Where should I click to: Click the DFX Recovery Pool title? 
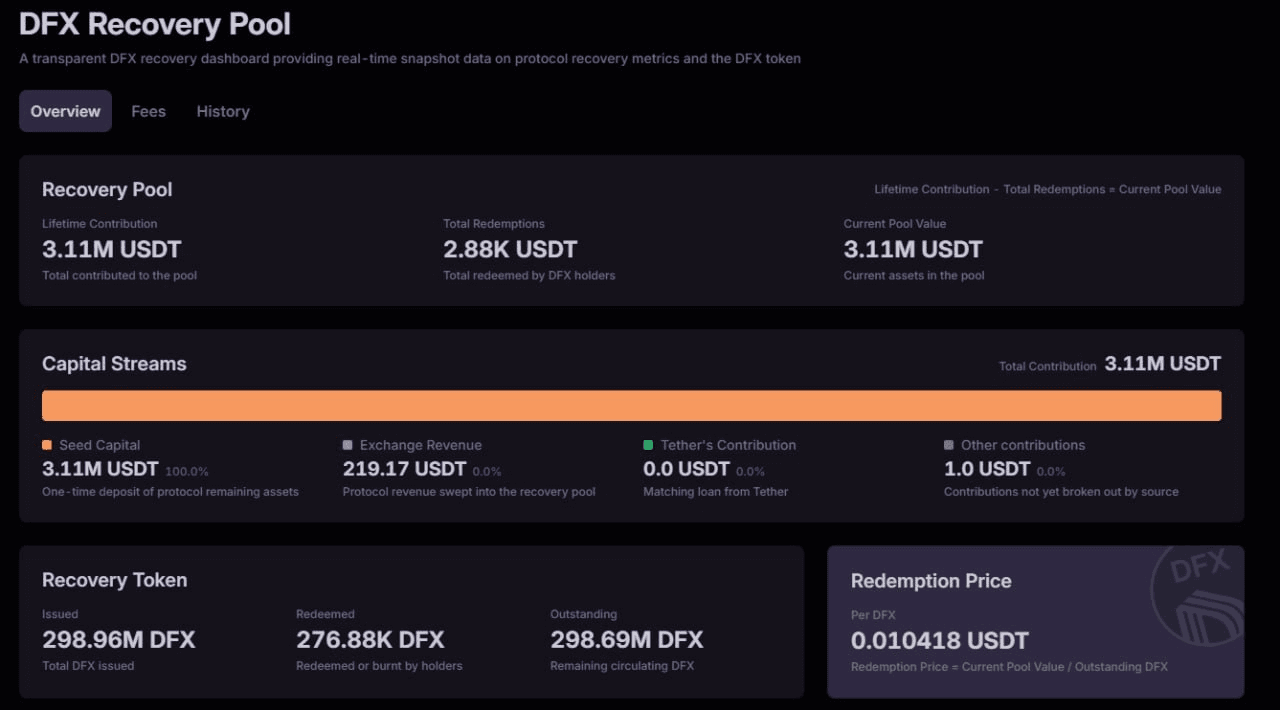pos(155,23)
